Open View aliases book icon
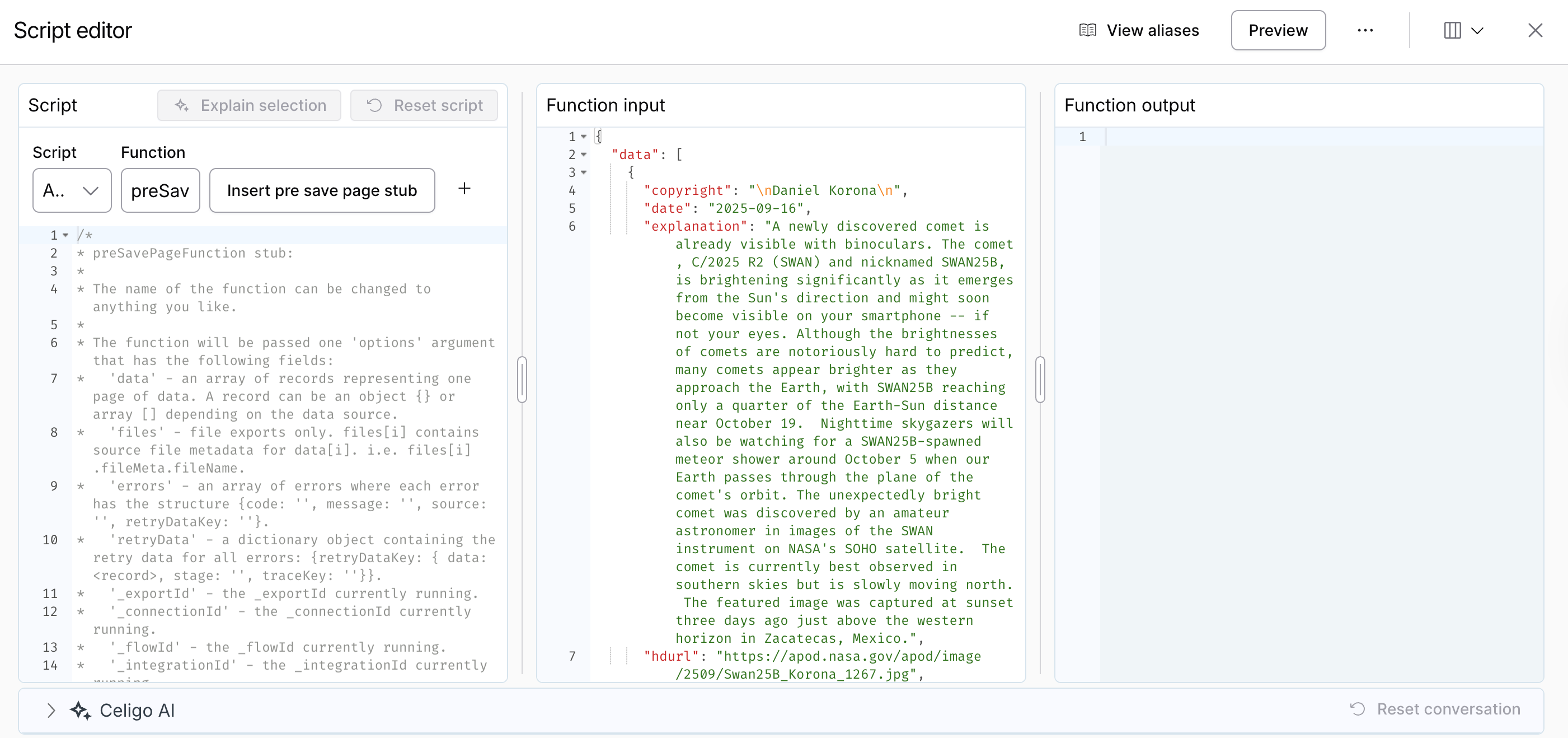The height and width of the screenshot is (738, 1568). pos(1087,30)
